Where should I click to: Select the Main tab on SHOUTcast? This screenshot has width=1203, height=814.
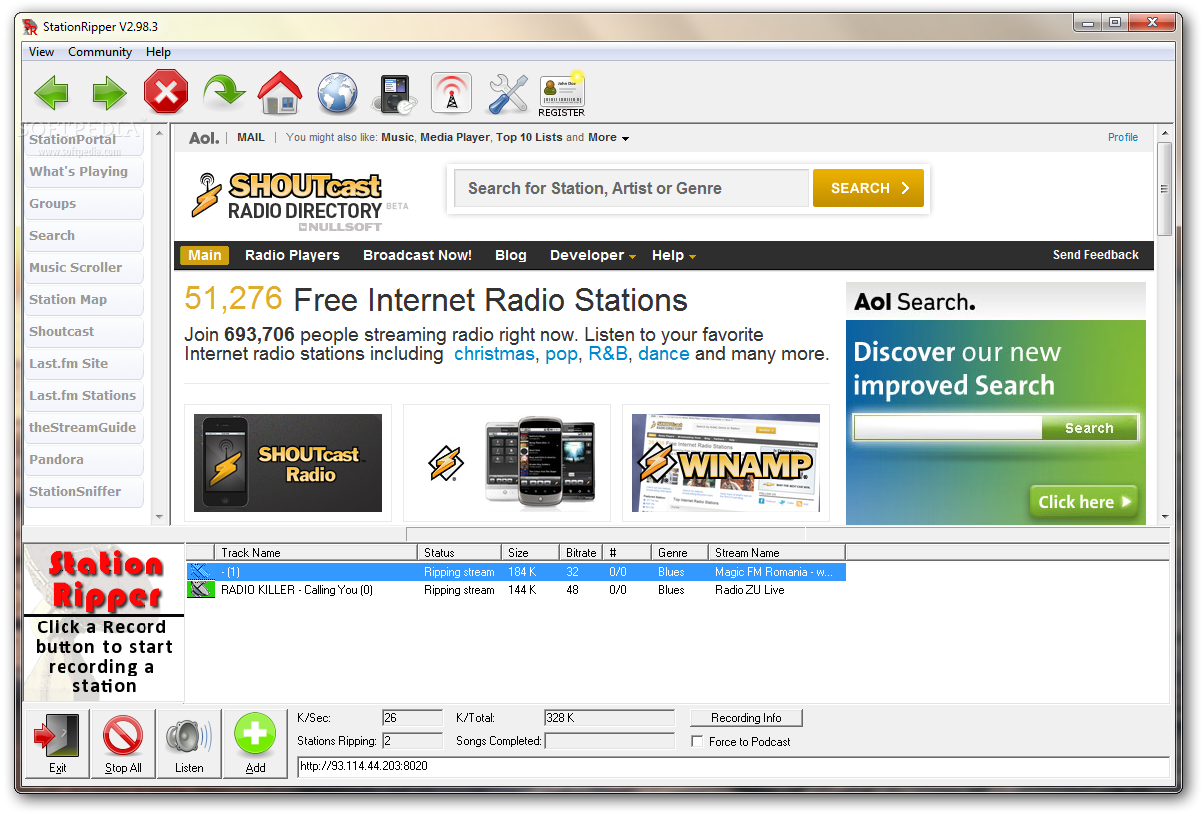205,255
